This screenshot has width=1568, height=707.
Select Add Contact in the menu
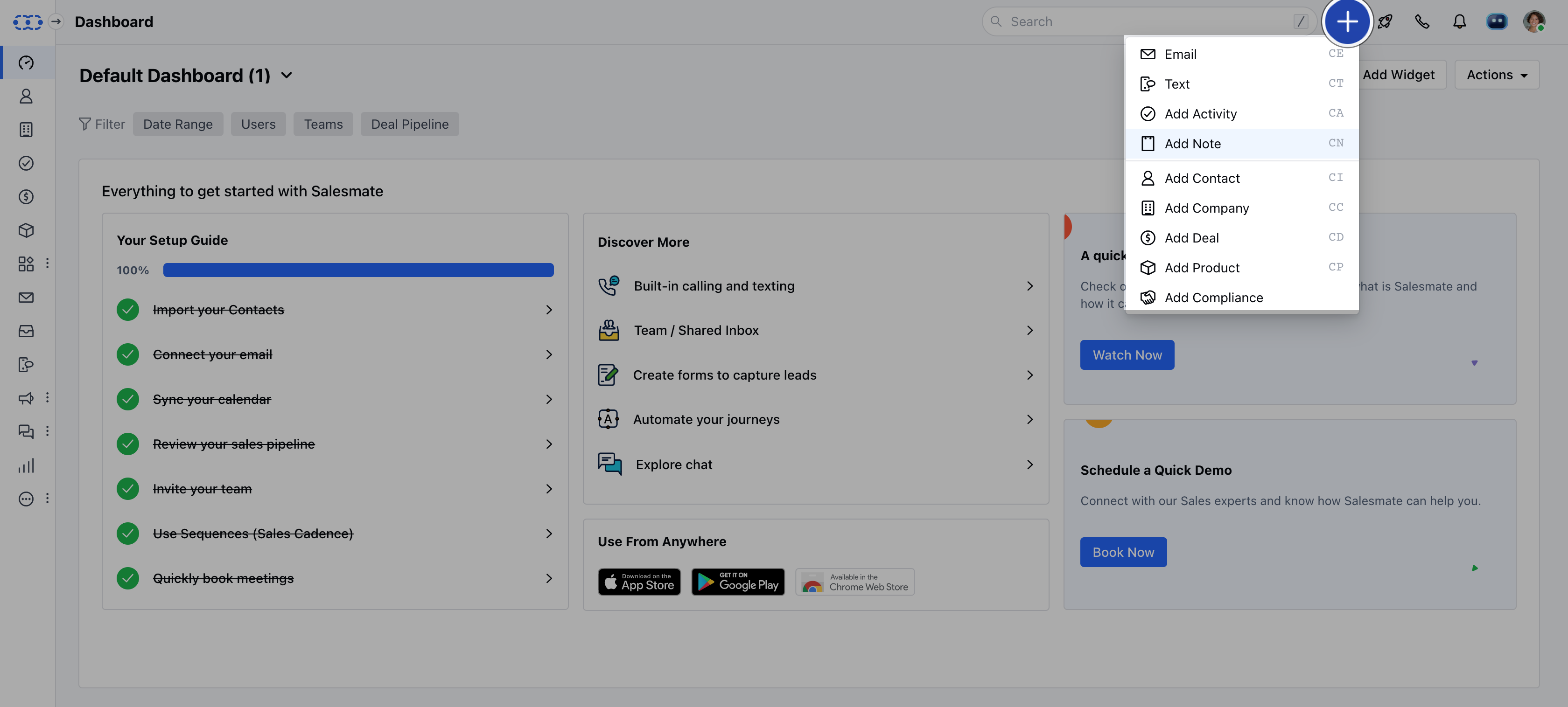[x=1242, y=178]
